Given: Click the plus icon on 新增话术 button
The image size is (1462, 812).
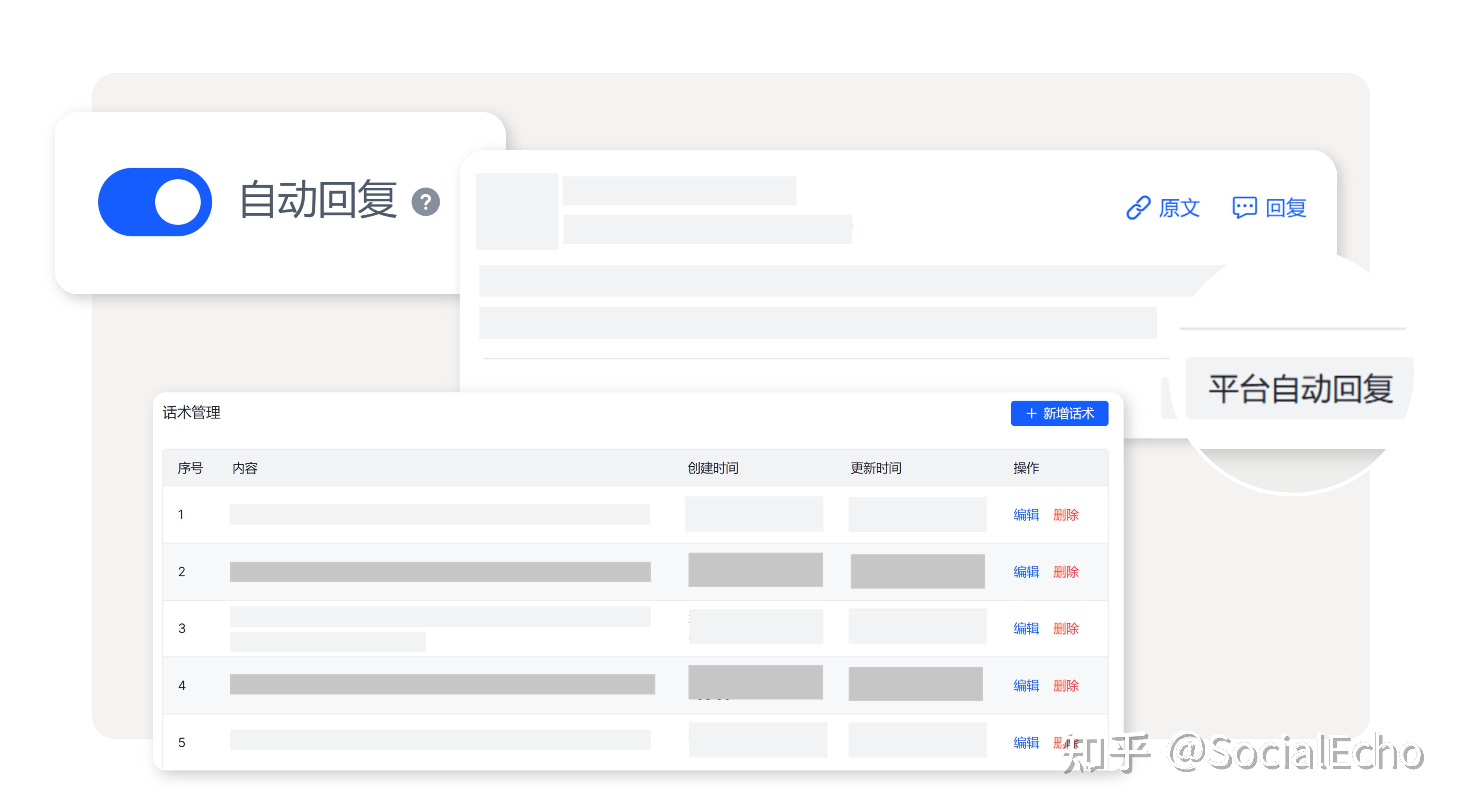Looking at the screenshot, I should tap(1031, 413).
